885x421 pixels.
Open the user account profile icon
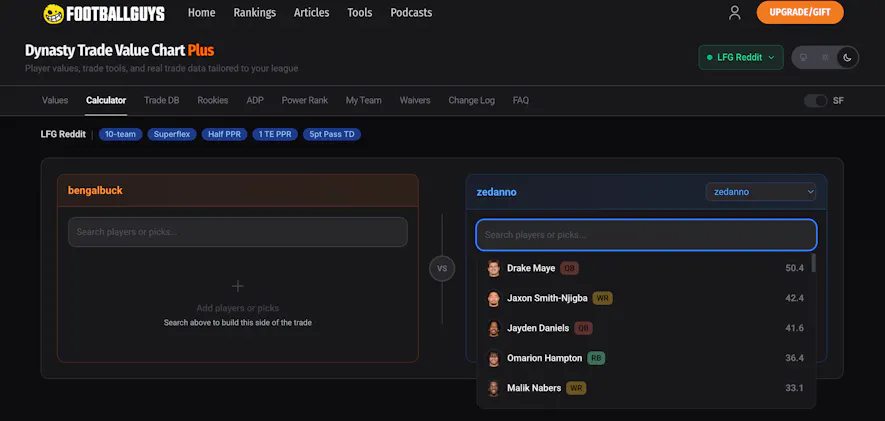[x=734, y=13]
